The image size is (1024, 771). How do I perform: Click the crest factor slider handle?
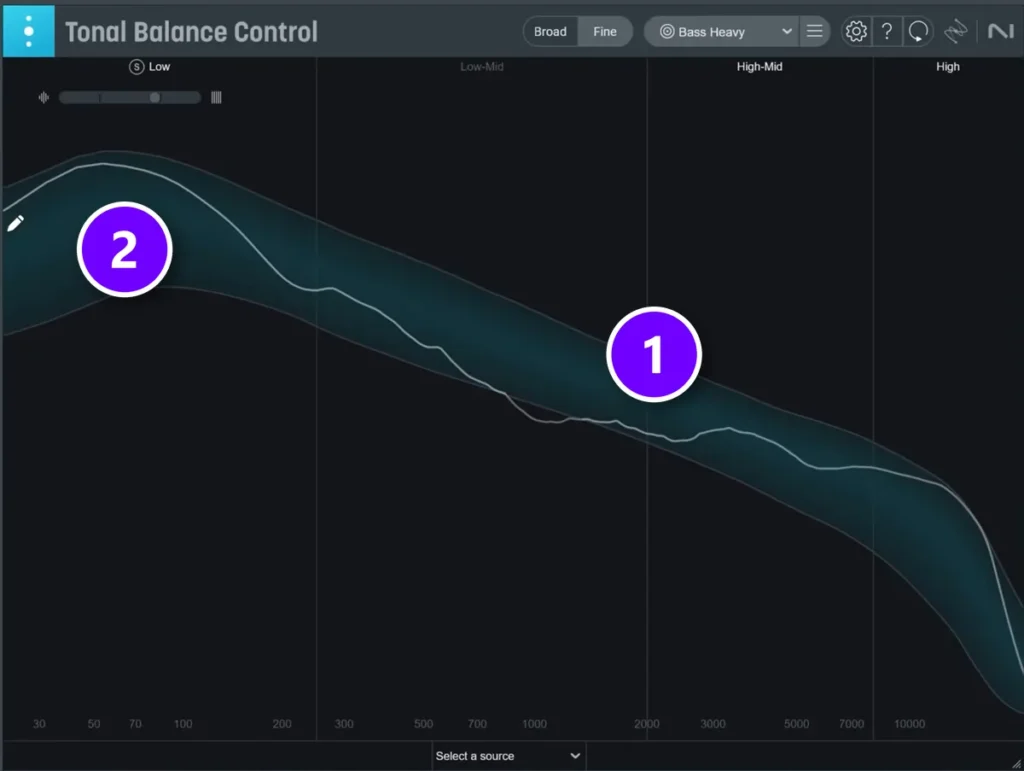[x=155, y=97]
